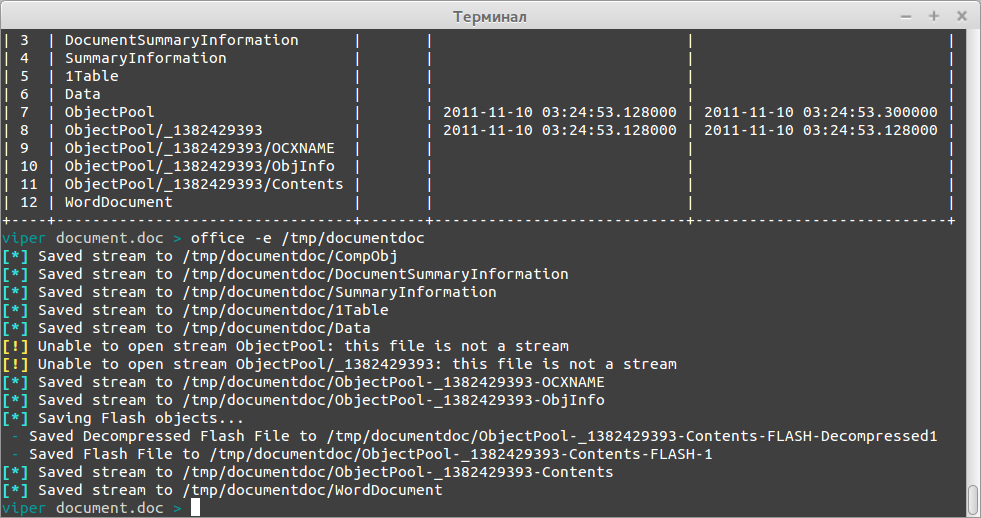Click the /tmp/documentdoc/1Table saved path
Viewport: 981px width, 518px height.
tap(285, 310)
